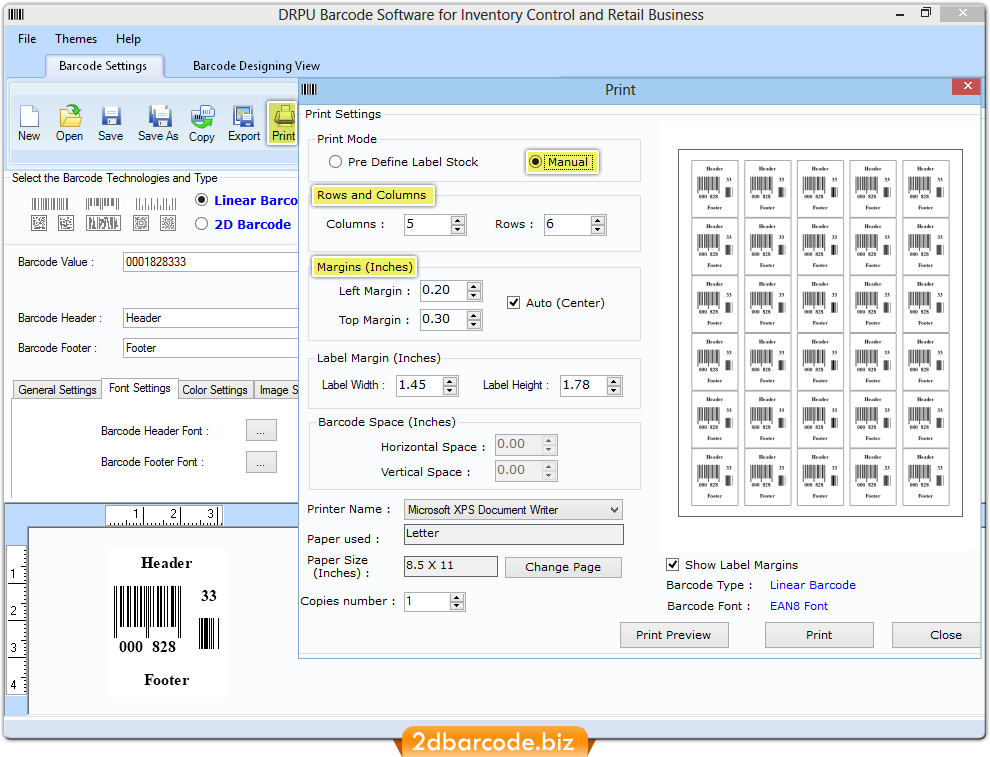Toggle the Auto (Center) checkbox
Screen dimensions: 990x757
point(513,303)
